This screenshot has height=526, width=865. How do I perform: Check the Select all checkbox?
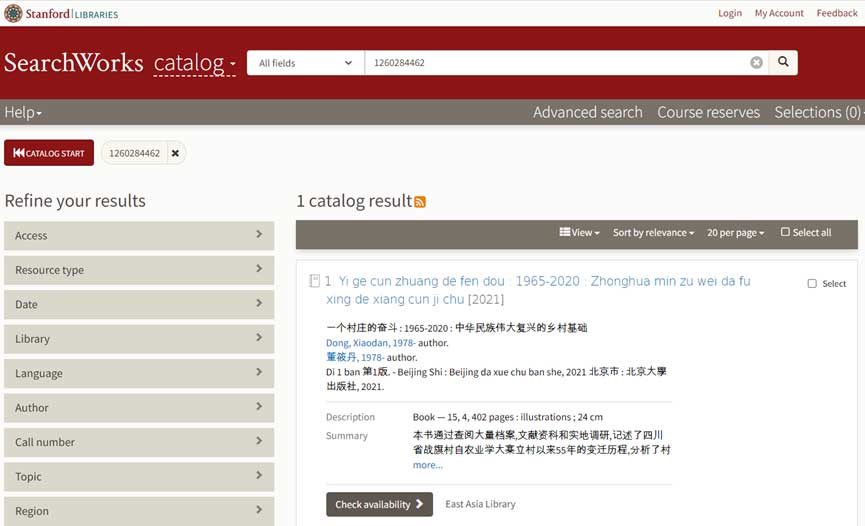click(x=785, y=232)
